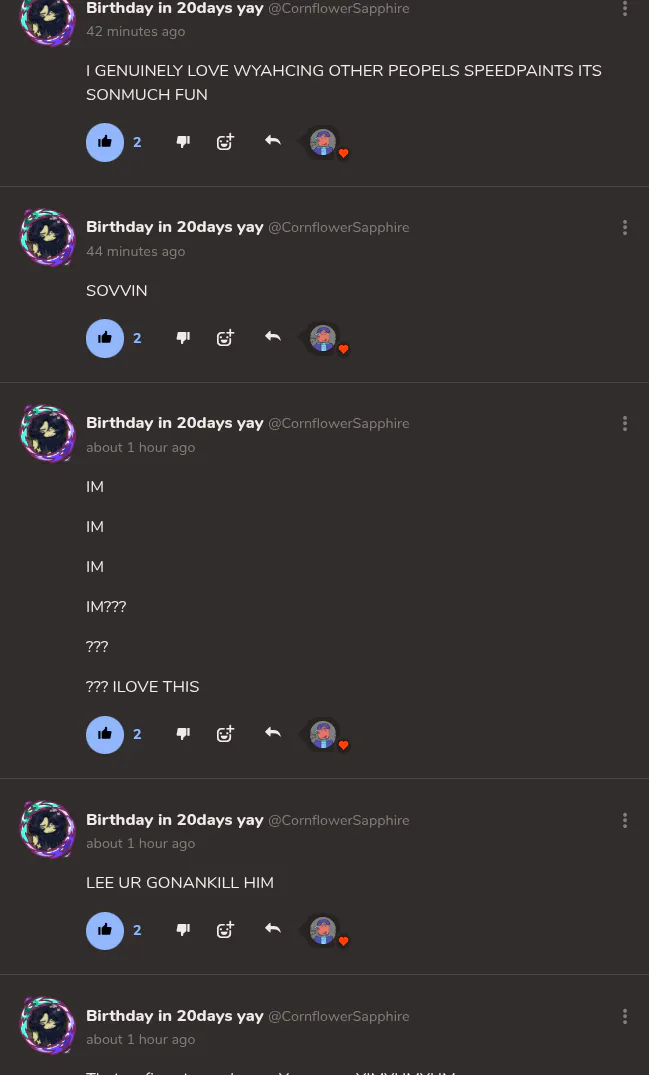Screen dimensions: 649x1075
Task: Open more options for SOVVIN comment
Action: click(625, 228)
